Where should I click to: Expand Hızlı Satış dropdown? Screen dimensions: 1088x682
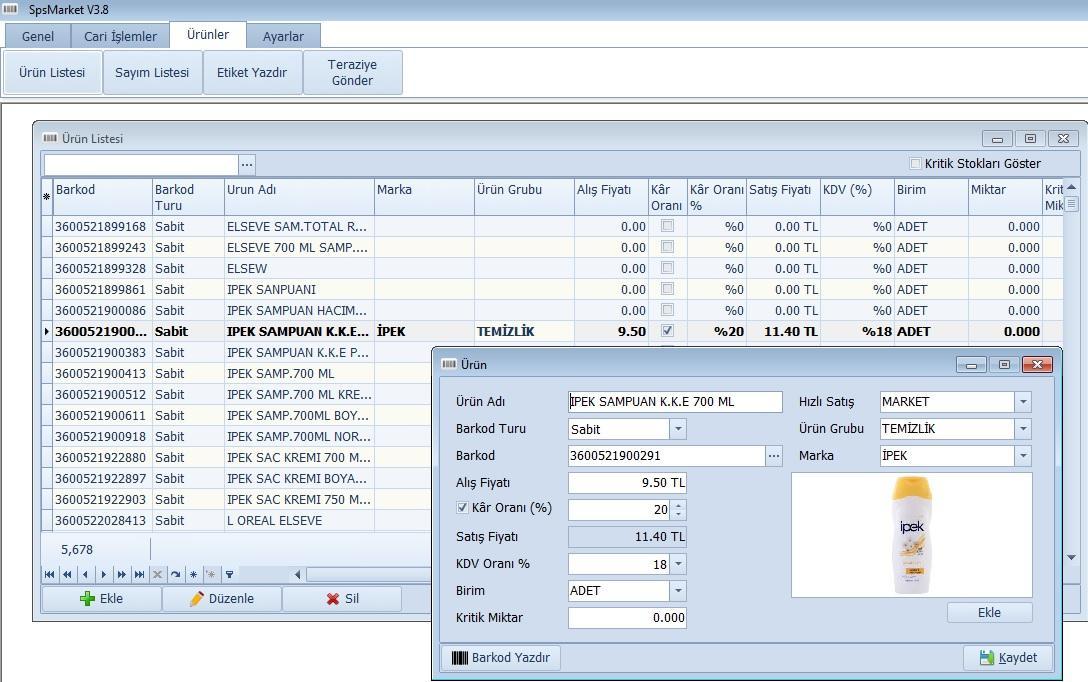(x=1023, y=402)
